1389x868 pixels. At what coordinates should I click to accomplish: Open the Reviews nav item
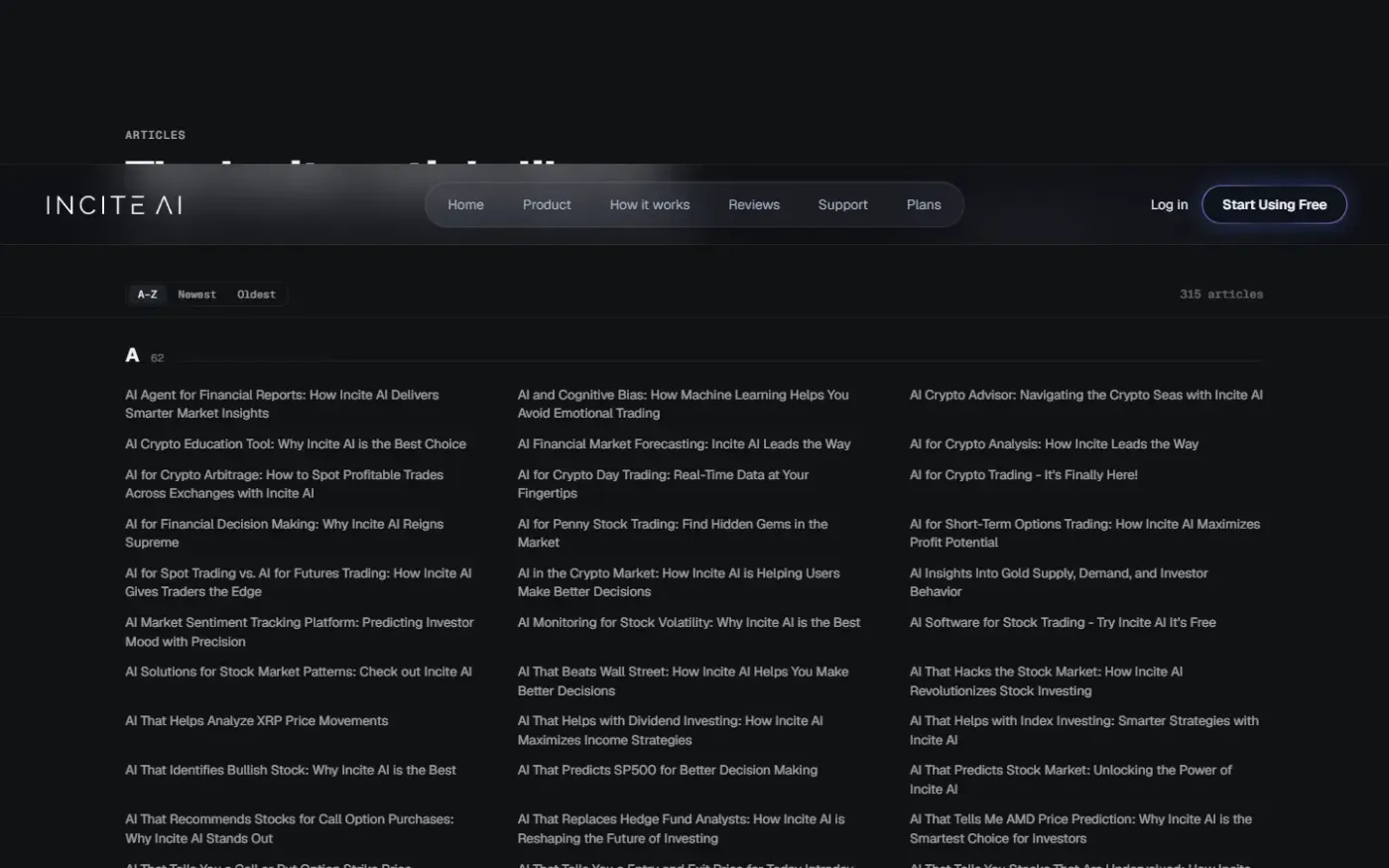(754, 204)
